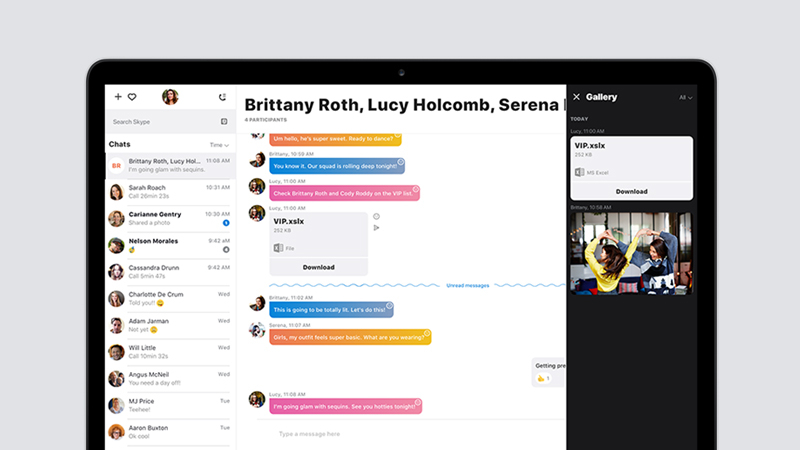Click the Unread messages divider label

[467, 286]
